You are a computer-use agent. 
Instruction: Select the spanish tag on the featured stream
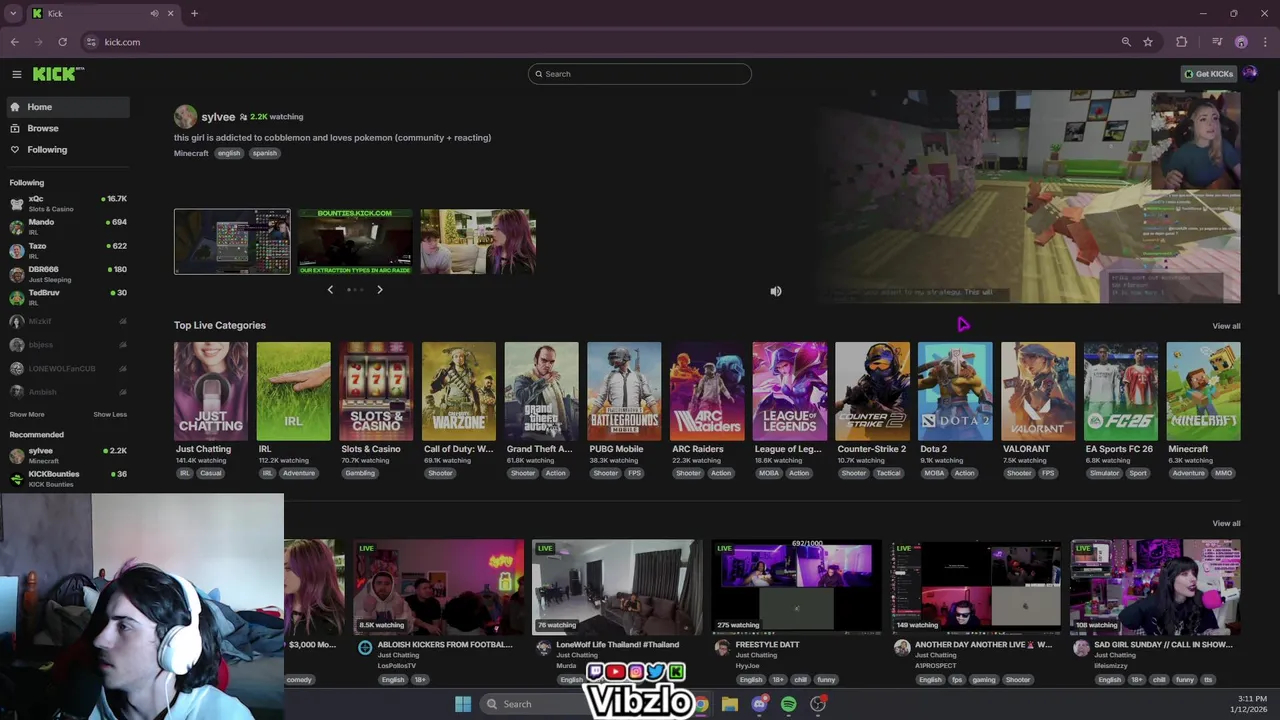264,153
